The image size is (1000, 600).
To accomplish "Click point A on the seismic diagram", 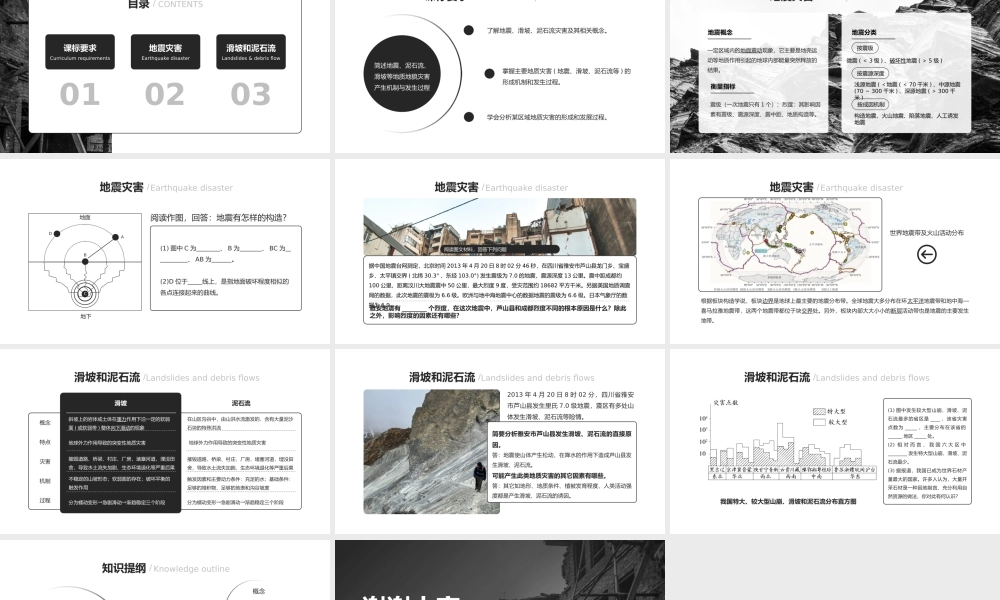I will [115, 237].
